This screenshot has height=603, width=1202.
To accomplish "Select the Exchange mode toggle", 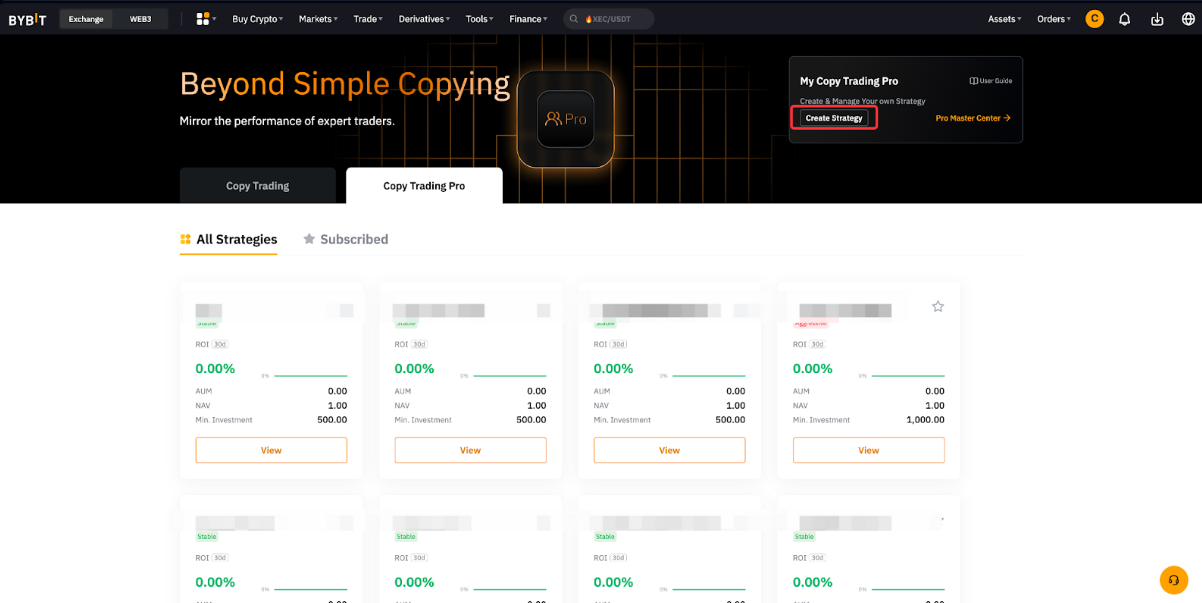I will click(x=86, y=19).
